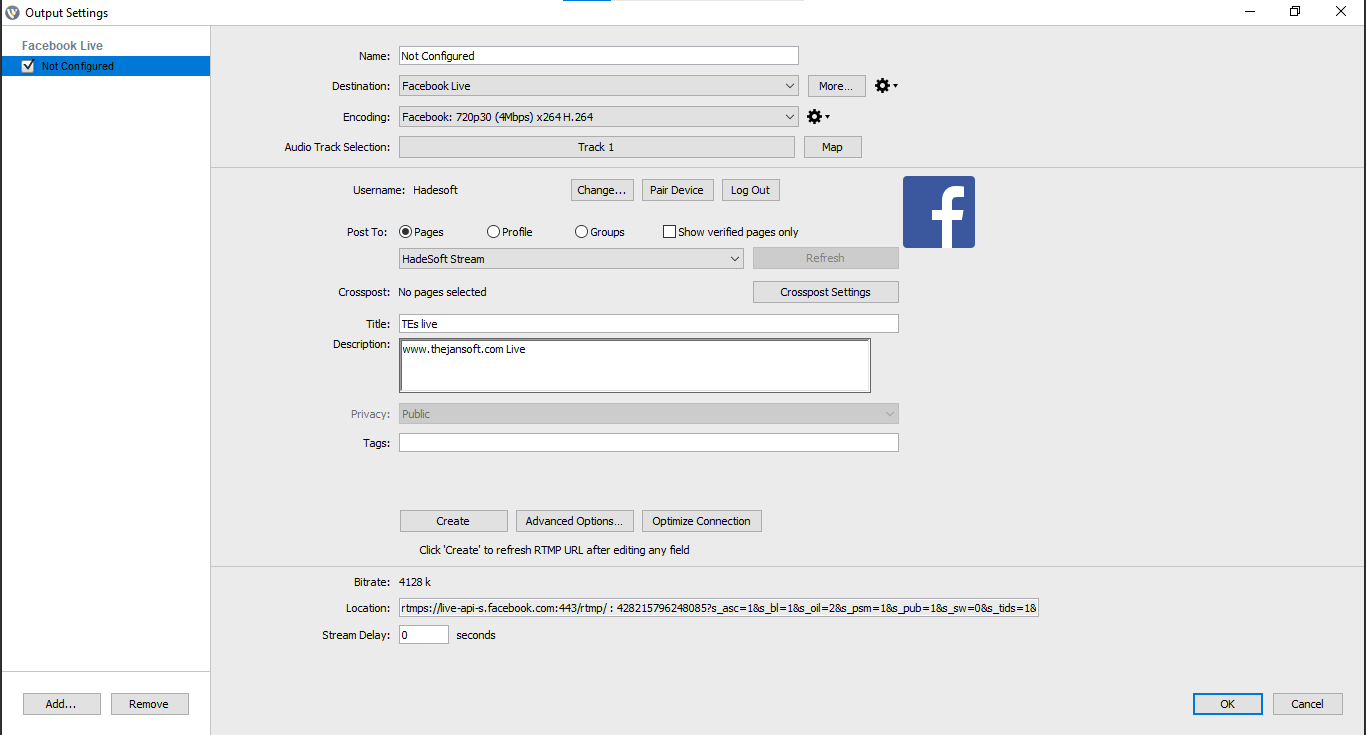Open the Destination dropdown (Facebook Live)

coord(598,86)
